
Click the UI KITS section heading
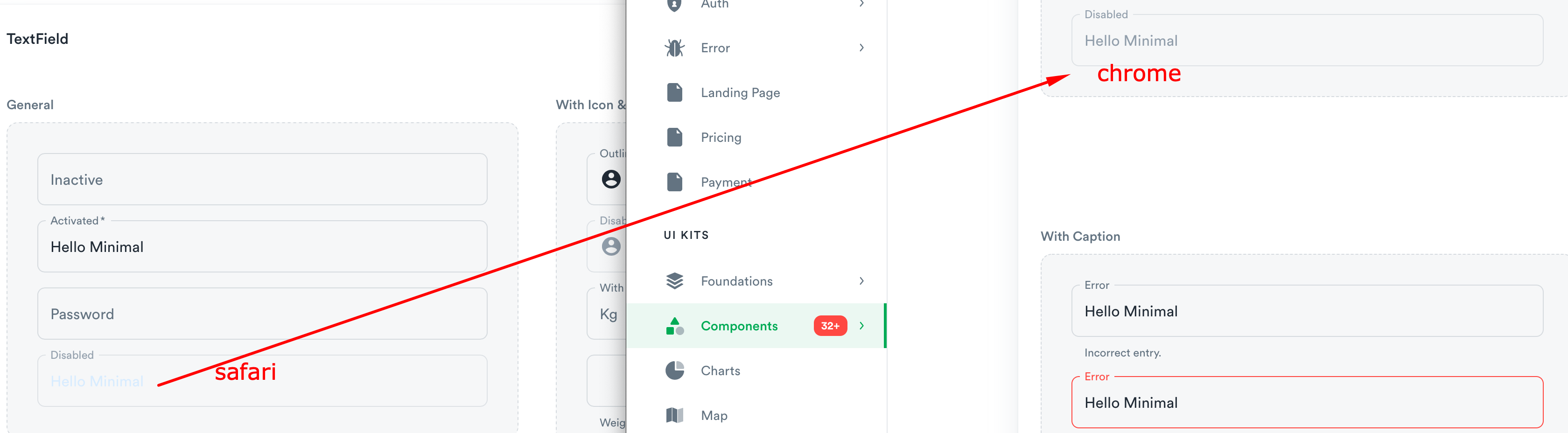point(686,235)
